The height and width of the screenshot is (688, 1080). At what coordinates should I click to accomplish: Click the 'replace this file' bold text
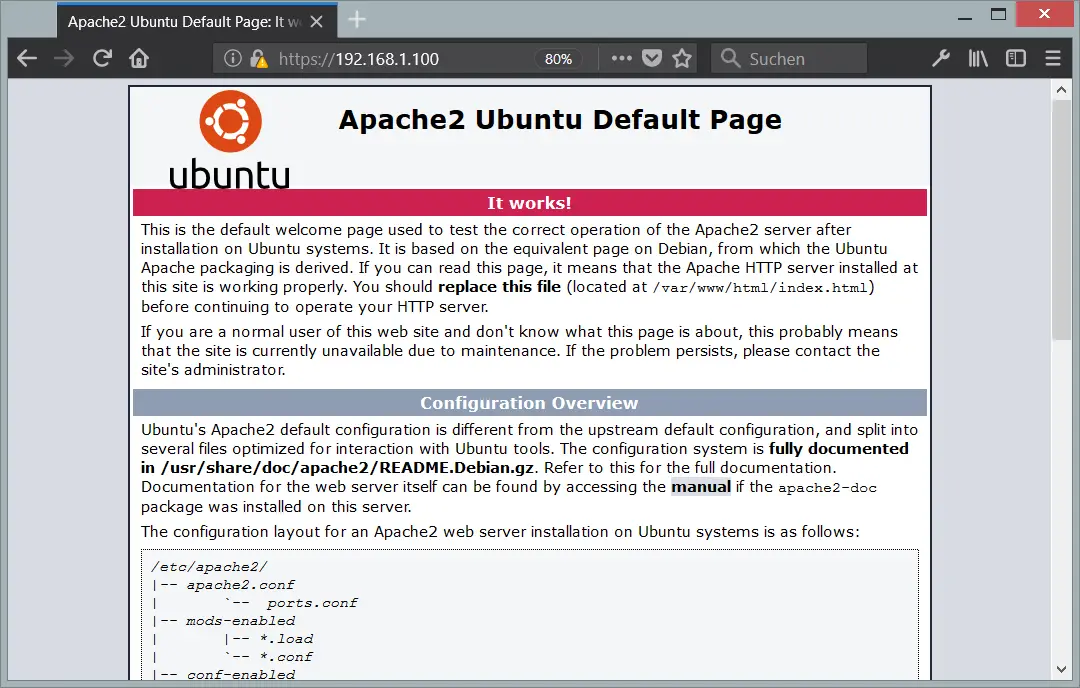pyautogui.click(x=499, y=286)
